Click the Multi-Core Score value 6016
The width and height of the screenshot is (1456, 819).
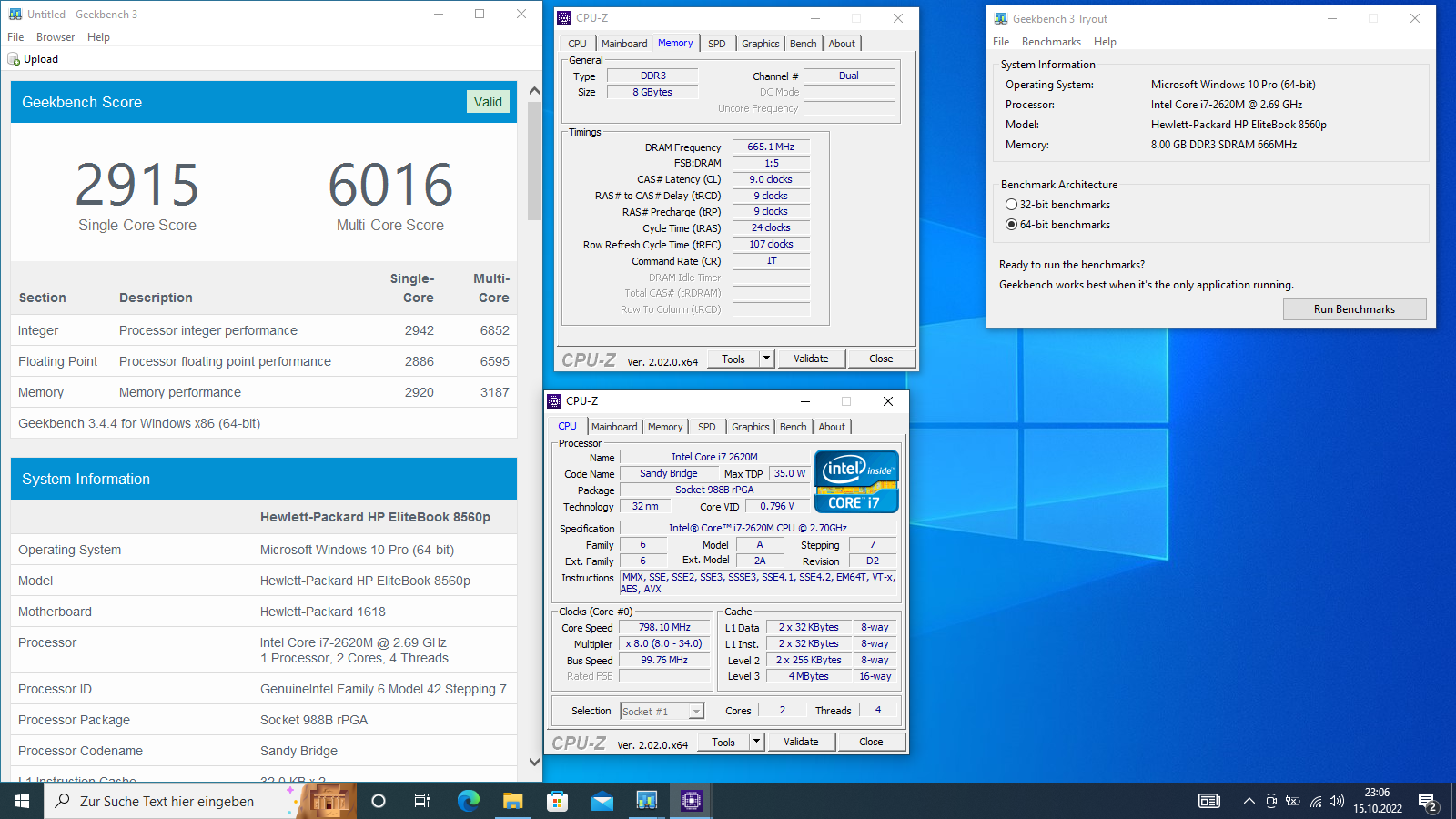pos(390,185)
